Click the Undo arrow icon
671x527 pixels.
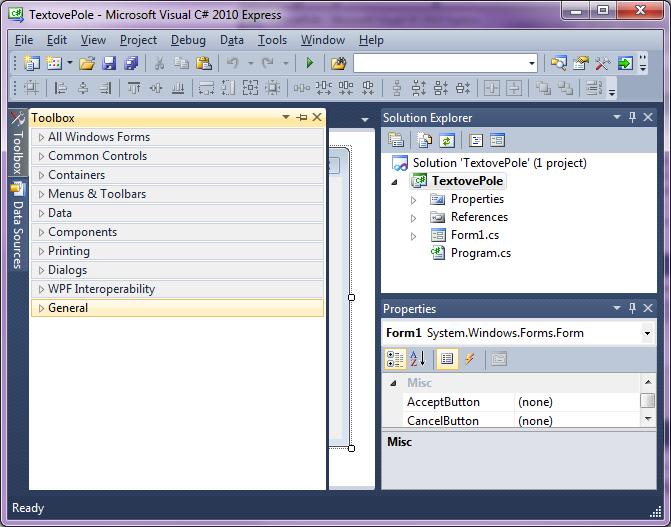pyautogui.click(x=232, y=63)
